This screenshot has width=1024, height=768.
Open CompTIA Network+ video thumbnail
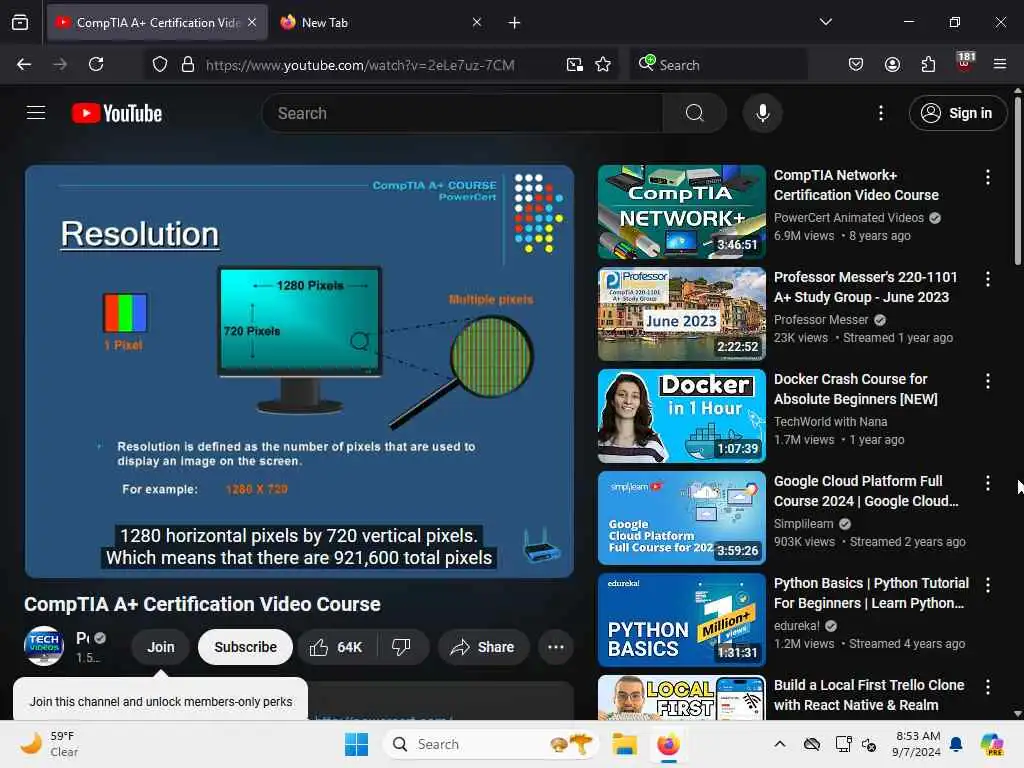[x=681, y=212]
